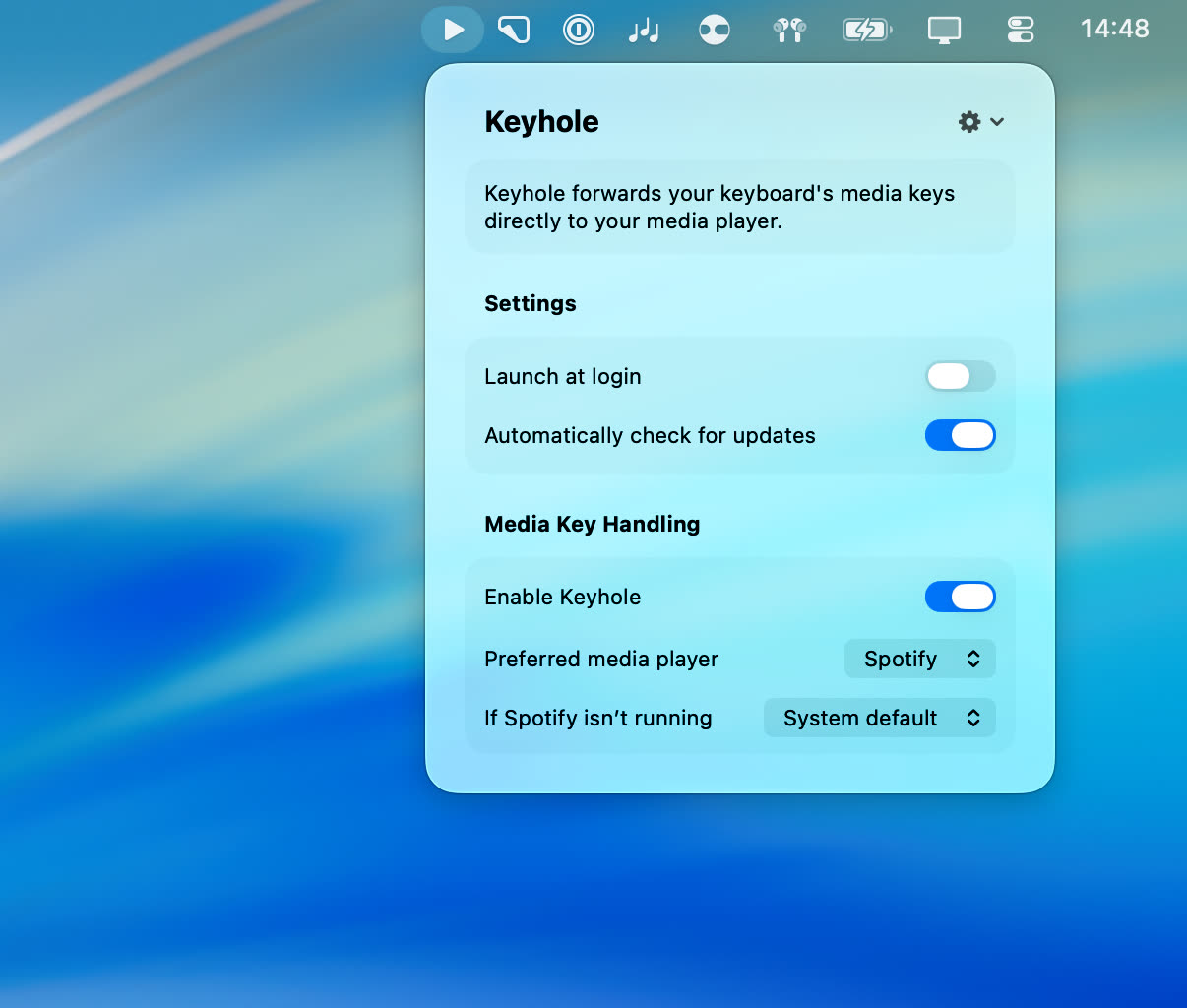Open the 1Password menu bar icon
Viewport: 1187px width, 1008px height.
pos(579,30)
